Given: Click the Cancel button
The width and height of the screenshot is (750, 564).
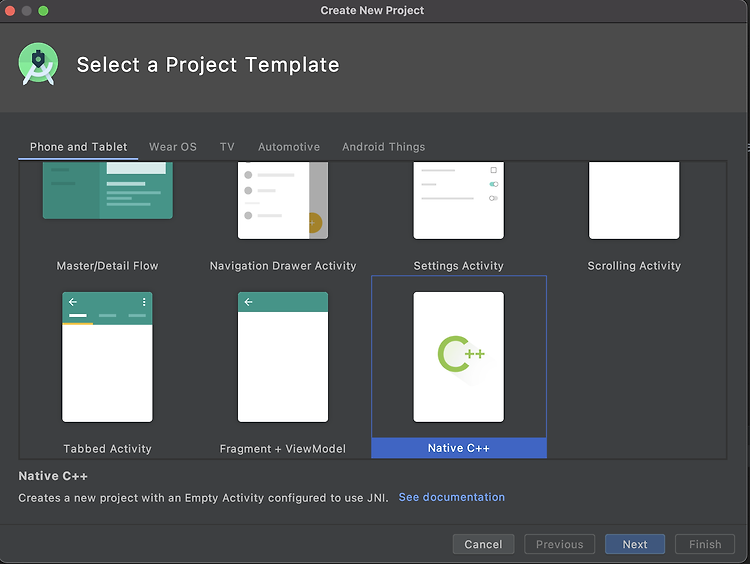Looking at the screenshot, I should tap(483, 544).
